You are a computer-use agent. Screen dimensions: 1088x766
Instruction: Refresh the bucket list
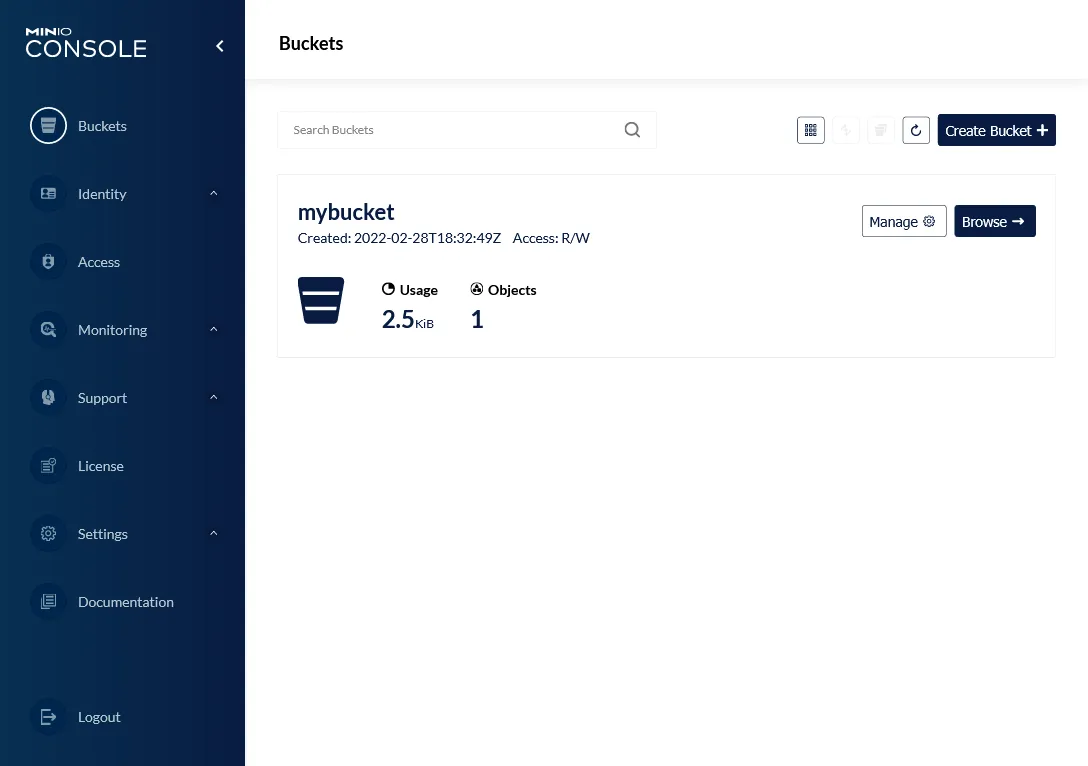916,130
